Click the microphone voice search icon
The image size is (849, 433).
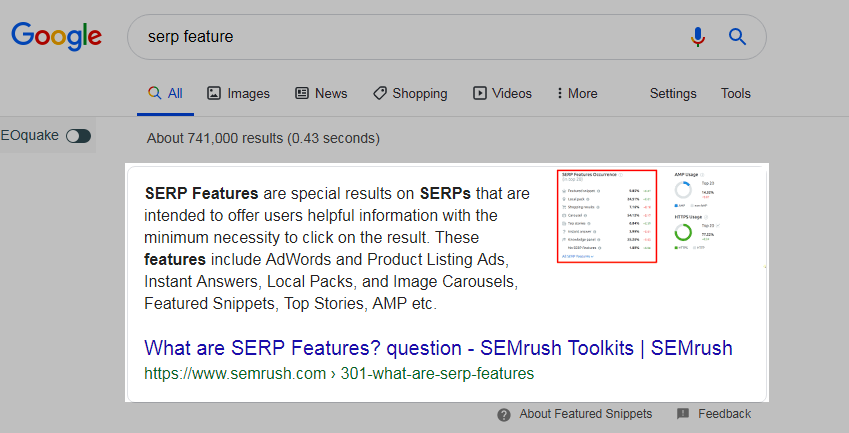(698, 37)
